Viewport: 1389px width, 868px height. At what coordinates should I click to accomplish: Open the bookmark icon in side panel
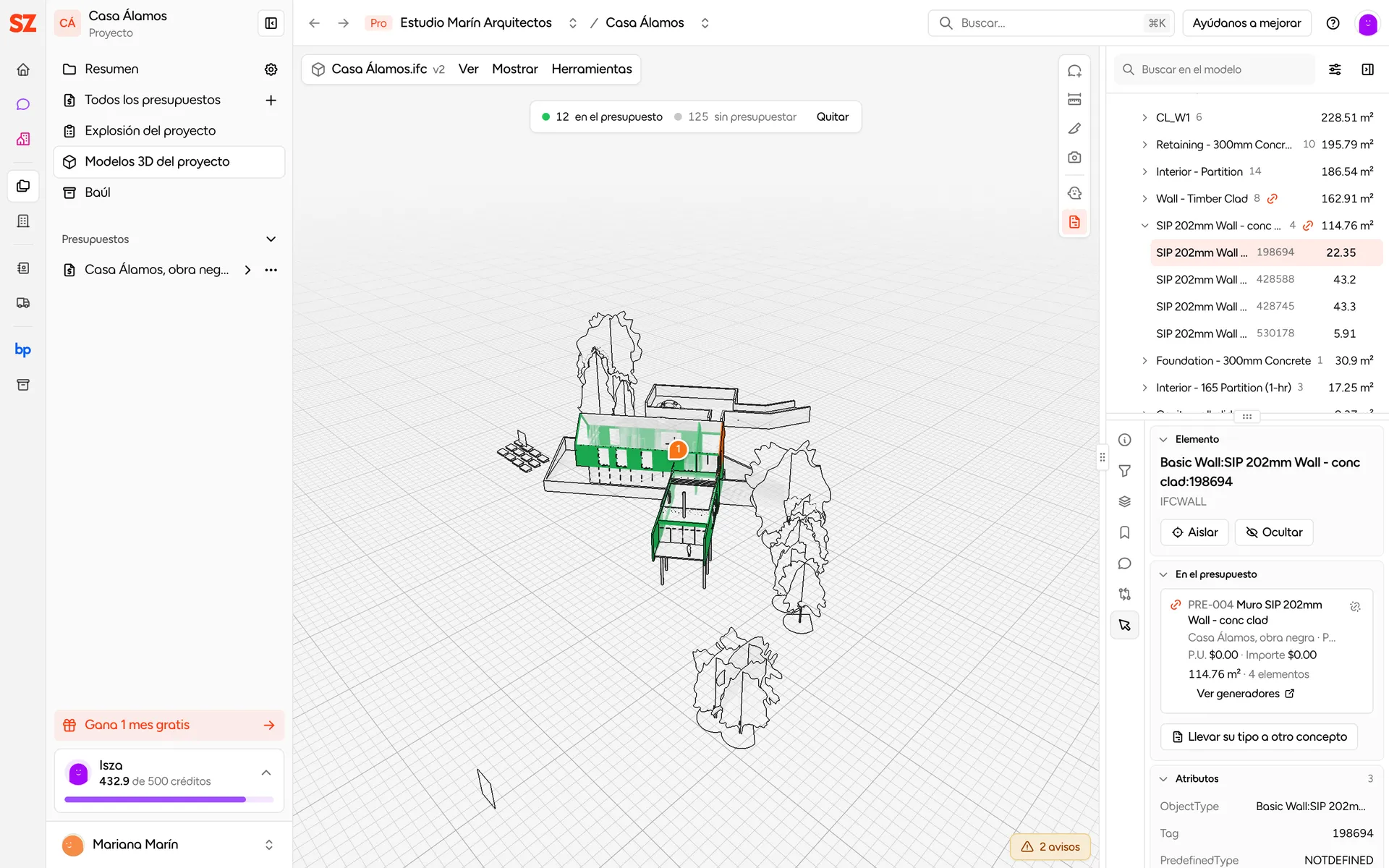(1124, 532)
